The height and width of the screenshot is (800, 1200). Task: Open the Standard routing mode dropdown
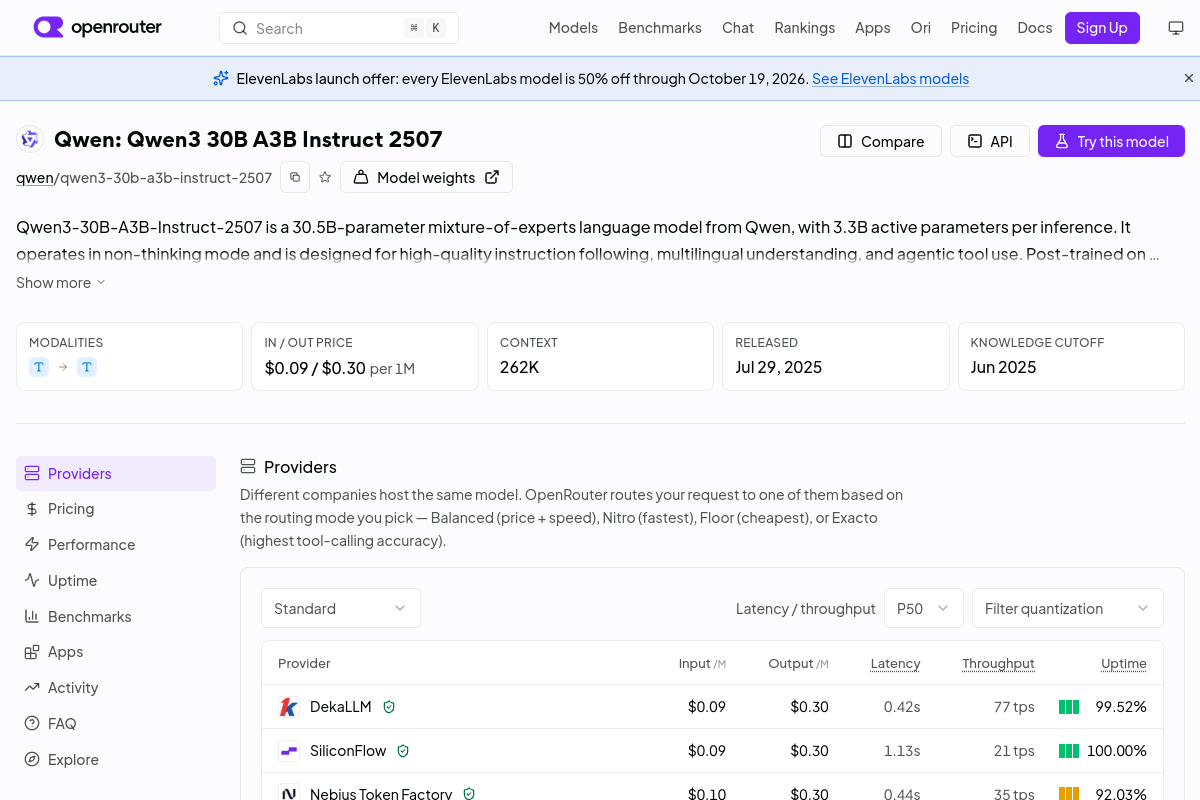(341, 608)
